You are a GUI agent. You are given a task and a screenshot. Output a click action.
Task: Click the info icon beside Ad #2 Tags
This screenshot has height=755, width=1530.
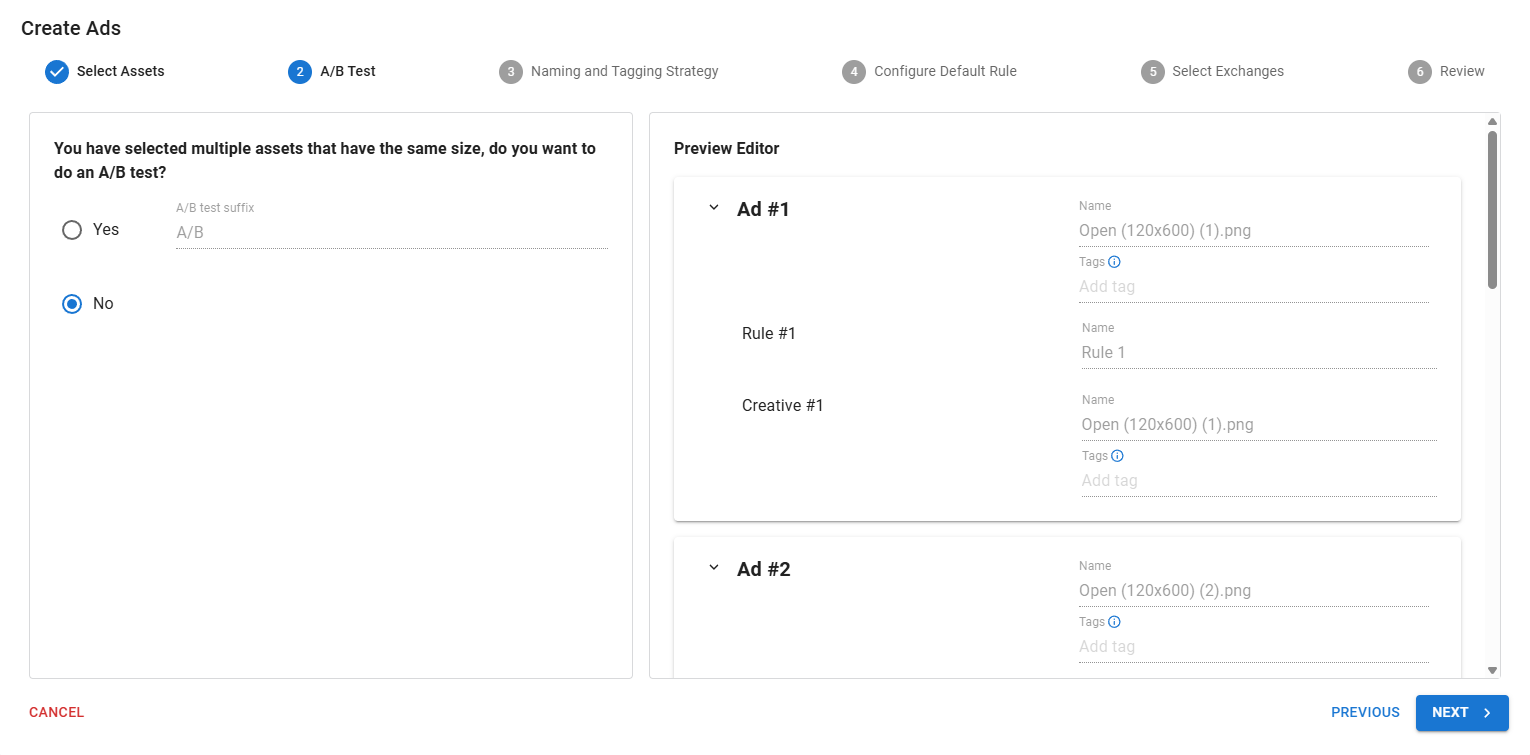click(x=1114, y=622)
